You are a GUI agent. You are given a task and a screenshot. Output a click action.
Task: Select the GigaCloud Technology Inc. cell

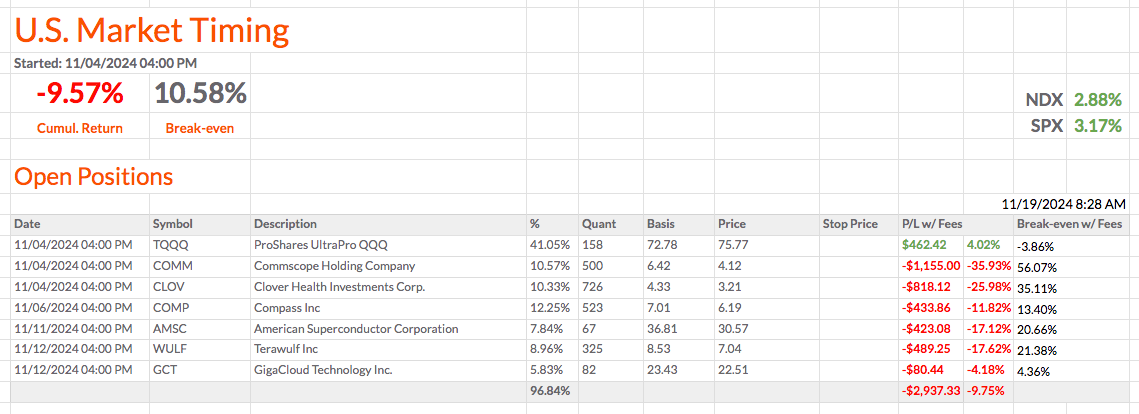coord(323,371)
